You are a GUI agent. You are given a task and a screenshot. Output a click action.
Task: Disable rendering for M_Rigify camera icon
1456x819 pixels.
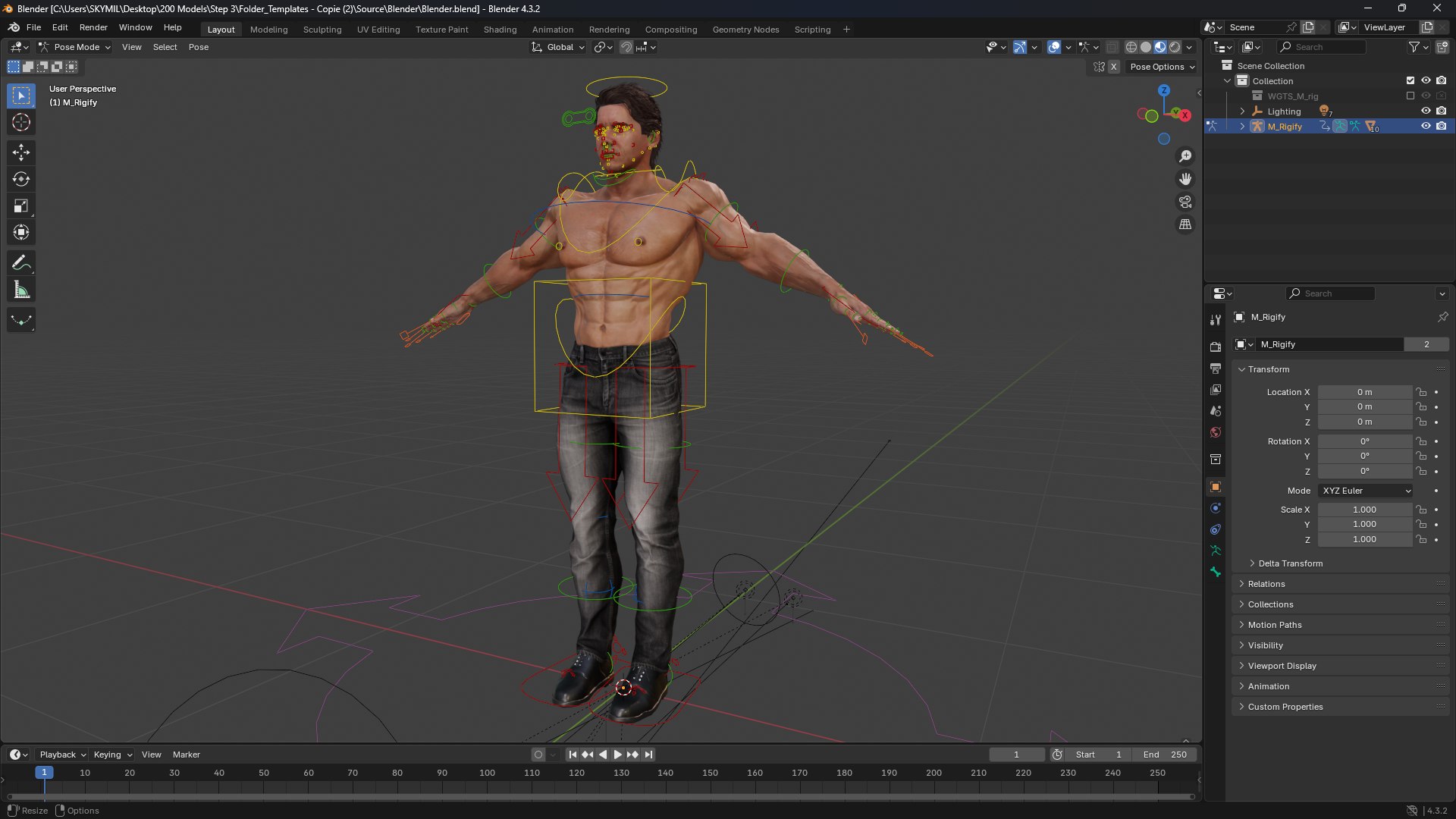click(1441, 127)
